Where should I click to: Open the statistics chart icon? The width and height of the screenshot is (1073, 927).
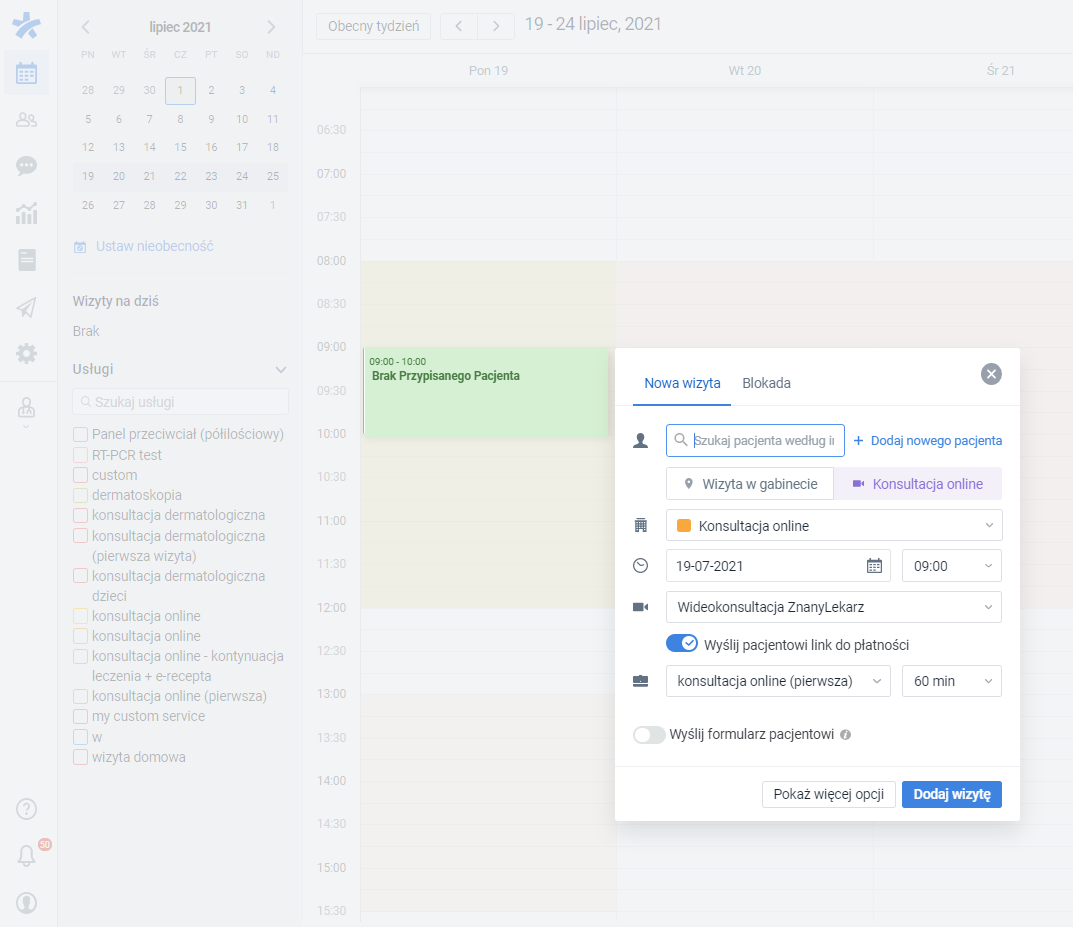tap(27, 213)
